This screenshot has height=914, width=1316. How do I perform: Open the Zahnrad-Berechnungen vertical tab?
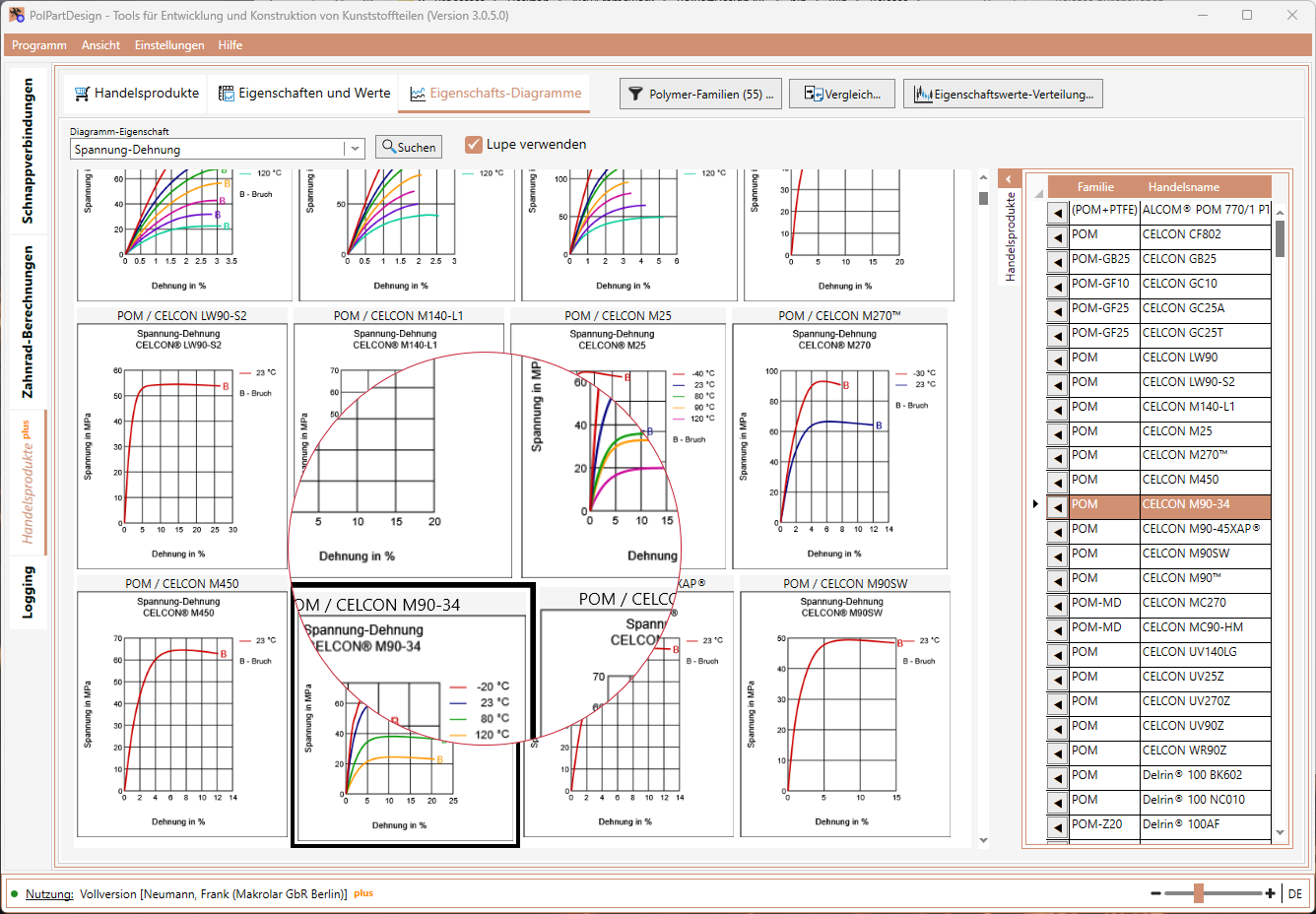click(28, 322)
